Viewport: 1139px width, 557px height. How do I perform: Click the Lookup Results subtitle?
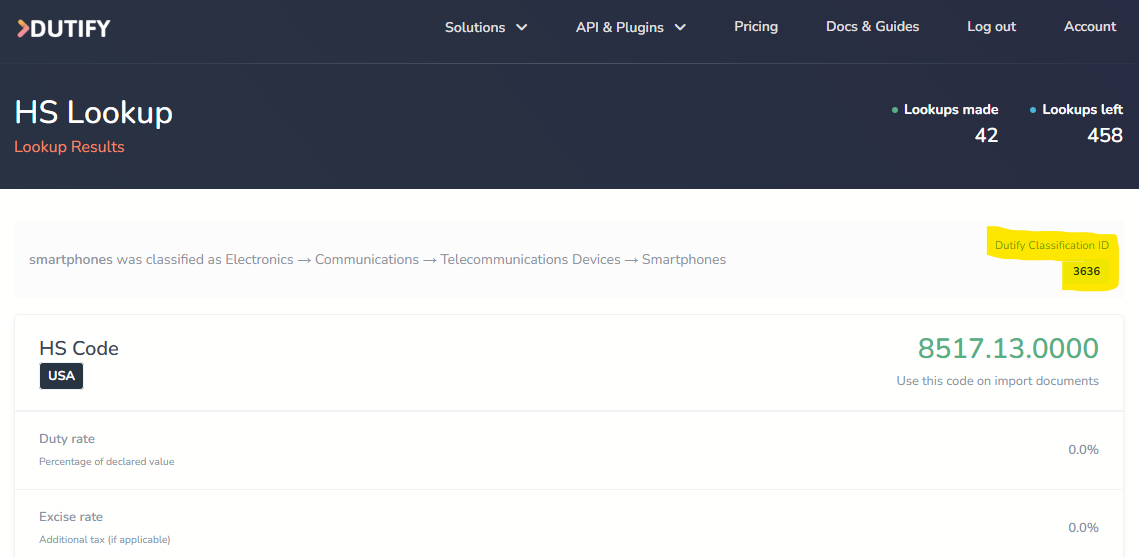[70, 147]
